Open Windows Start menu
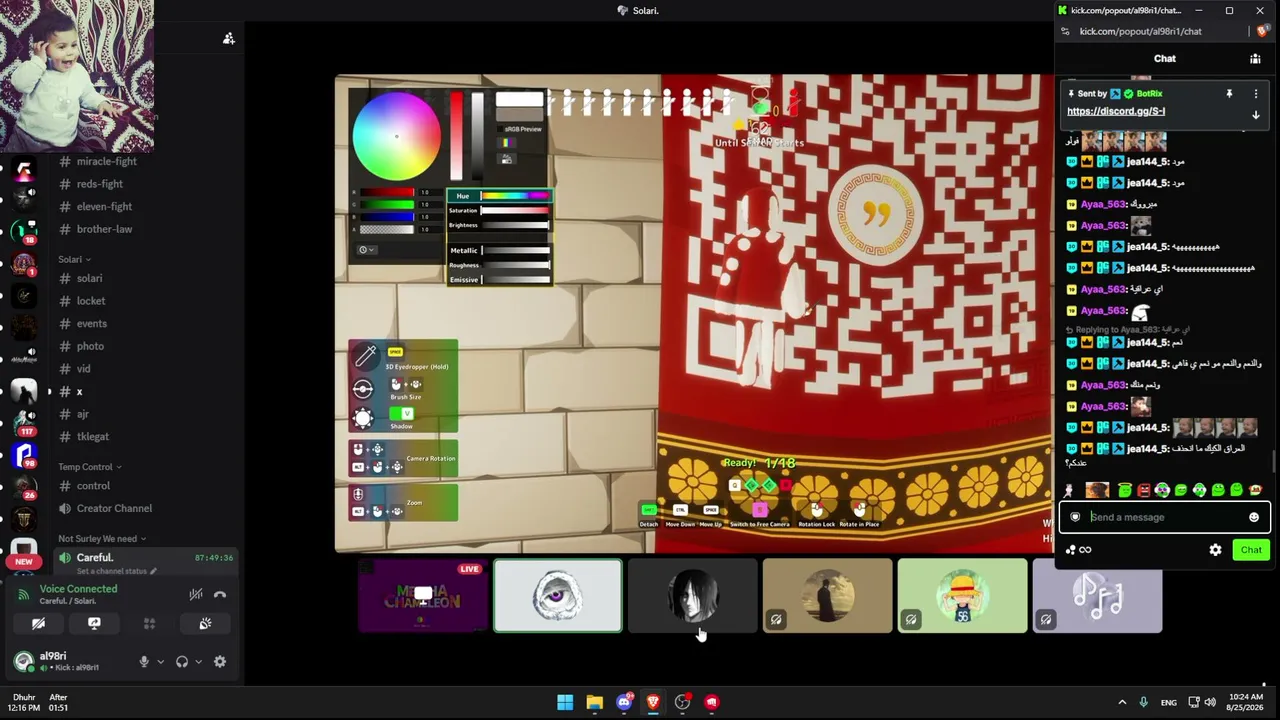The width and height of the screenshot is (1280, 720). pyautogui.click(x=565, y=702)
